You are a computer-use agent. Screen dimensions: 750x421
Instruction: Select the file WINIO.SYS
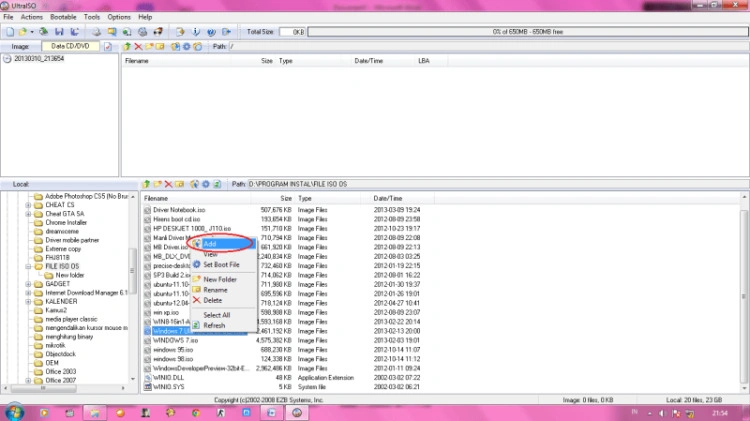[x=168, y=387]
